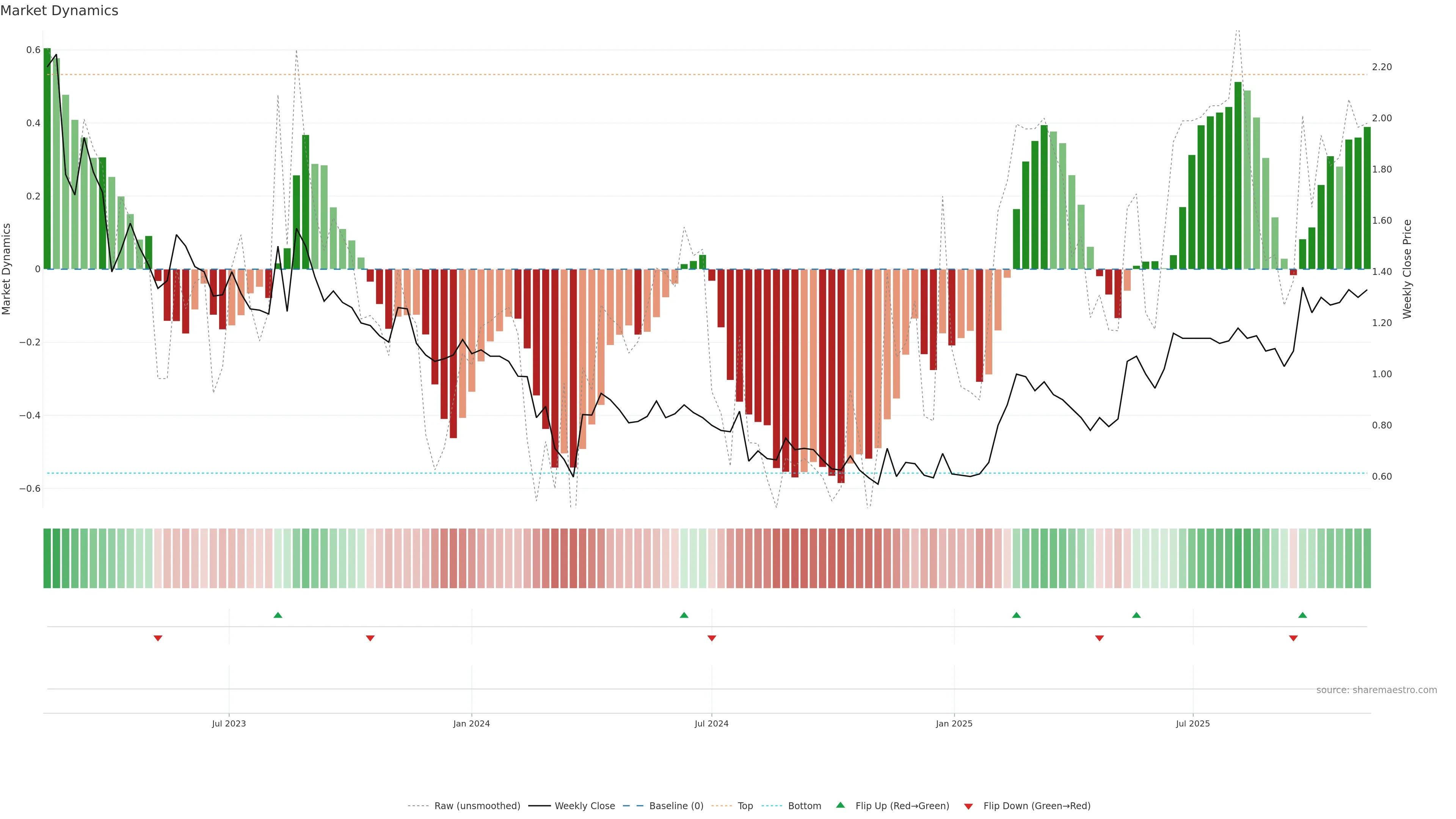
Task: Click the first green flip-up triangle after Jul 2023
Action: click(278, 615)
